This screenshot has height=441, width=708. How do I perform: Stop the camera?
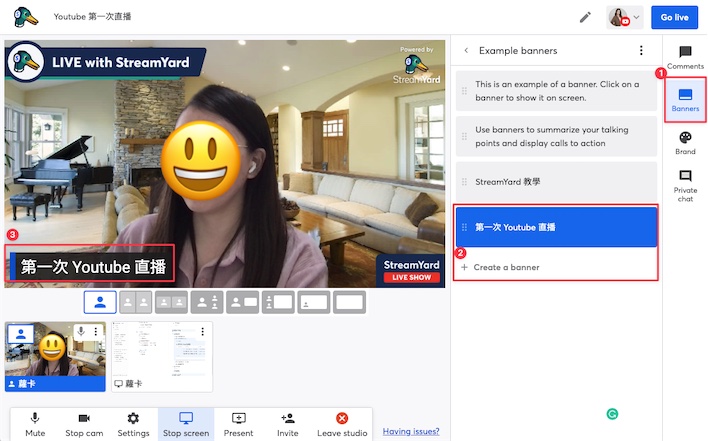84,425
